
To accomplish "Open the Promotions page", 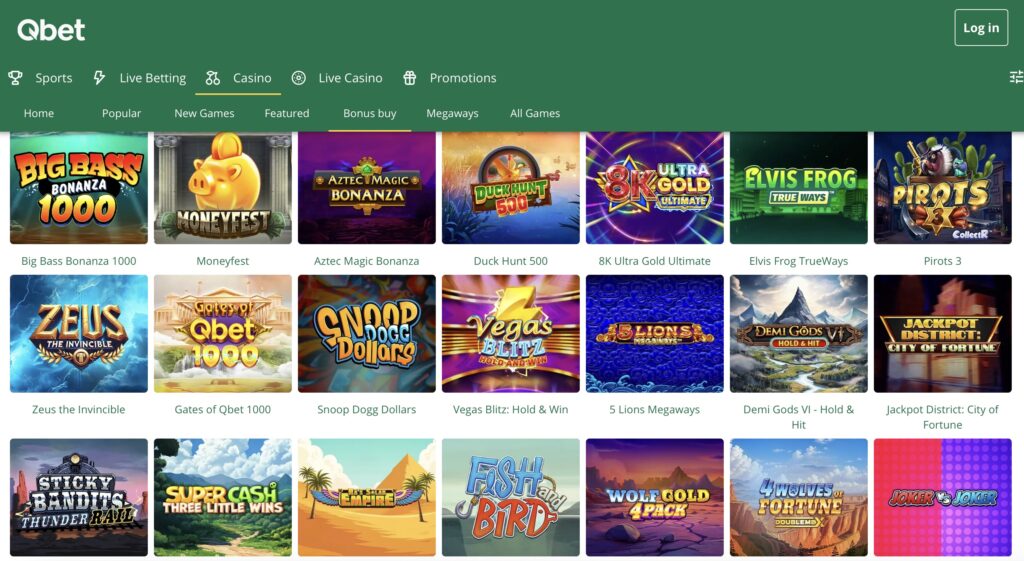I will (463, 78).
